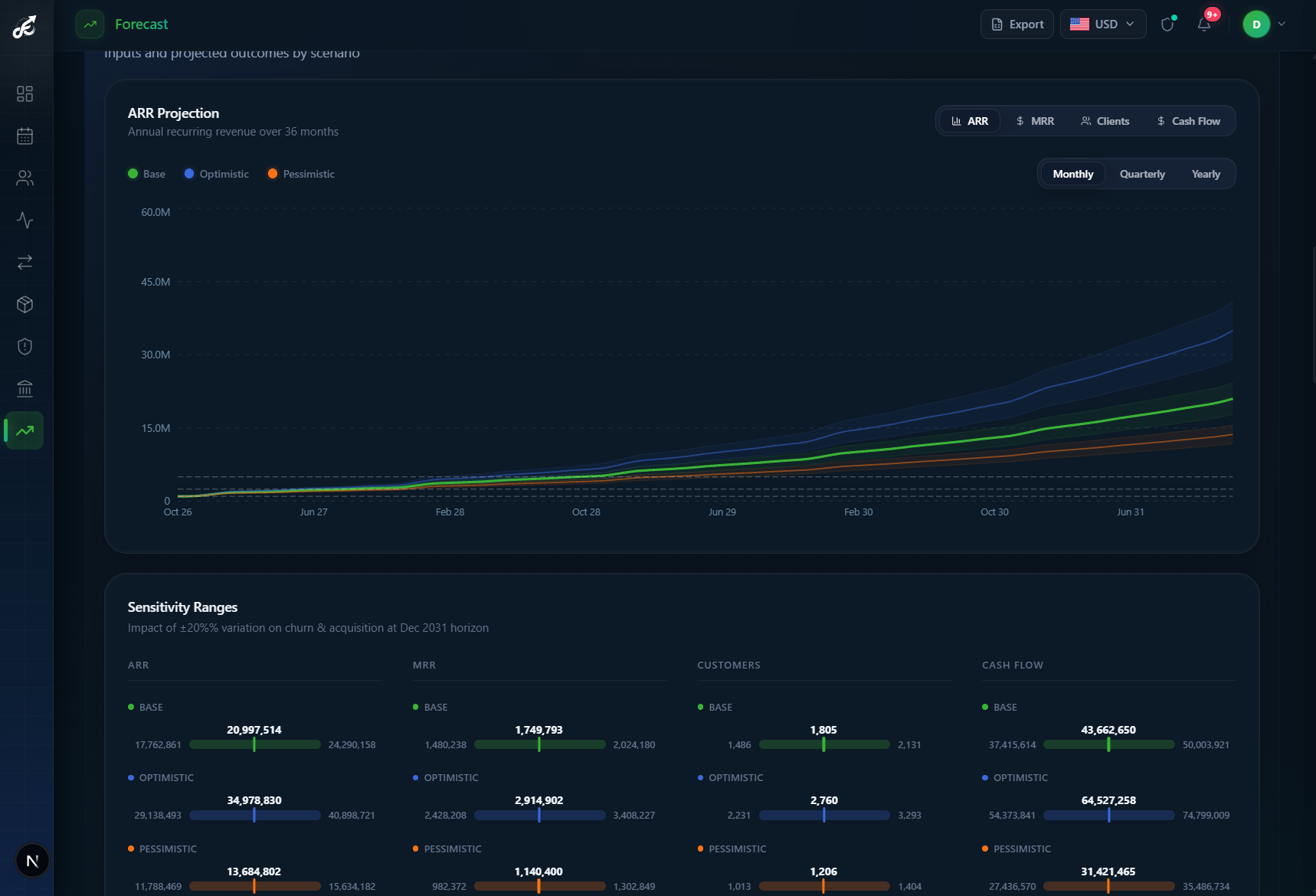Open the users icon in sidebar
The width and height of the screenshot is (1316, 896).
[x=25, y=178]
